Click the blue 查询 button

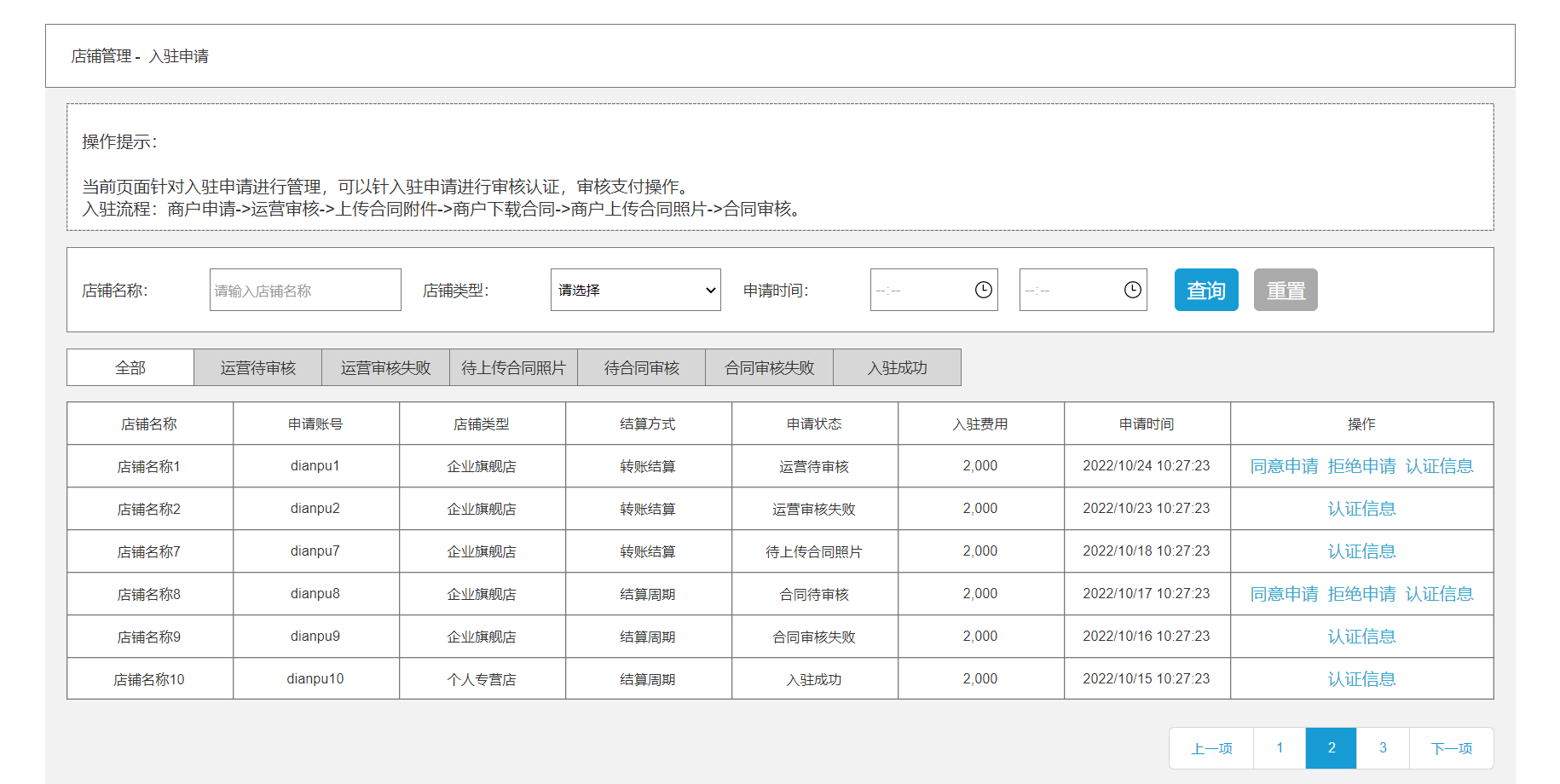point(1206,290)
